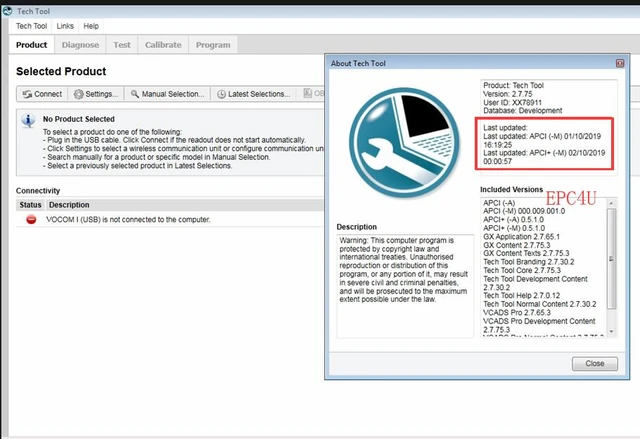The width and height of the screenshot is (640, 439).
Task: Click 'Product: Tech Tool' line in About dialog
Action: point(513,85)
